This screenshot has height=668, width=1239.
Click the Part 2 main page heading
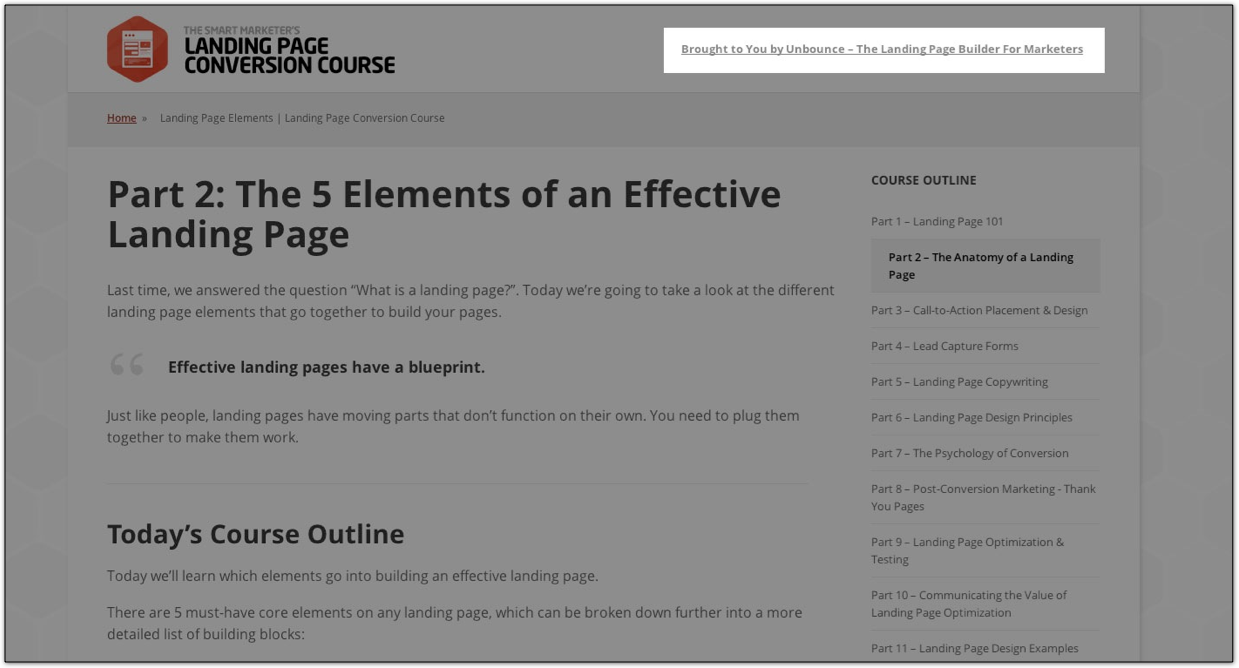pos(443,213)
